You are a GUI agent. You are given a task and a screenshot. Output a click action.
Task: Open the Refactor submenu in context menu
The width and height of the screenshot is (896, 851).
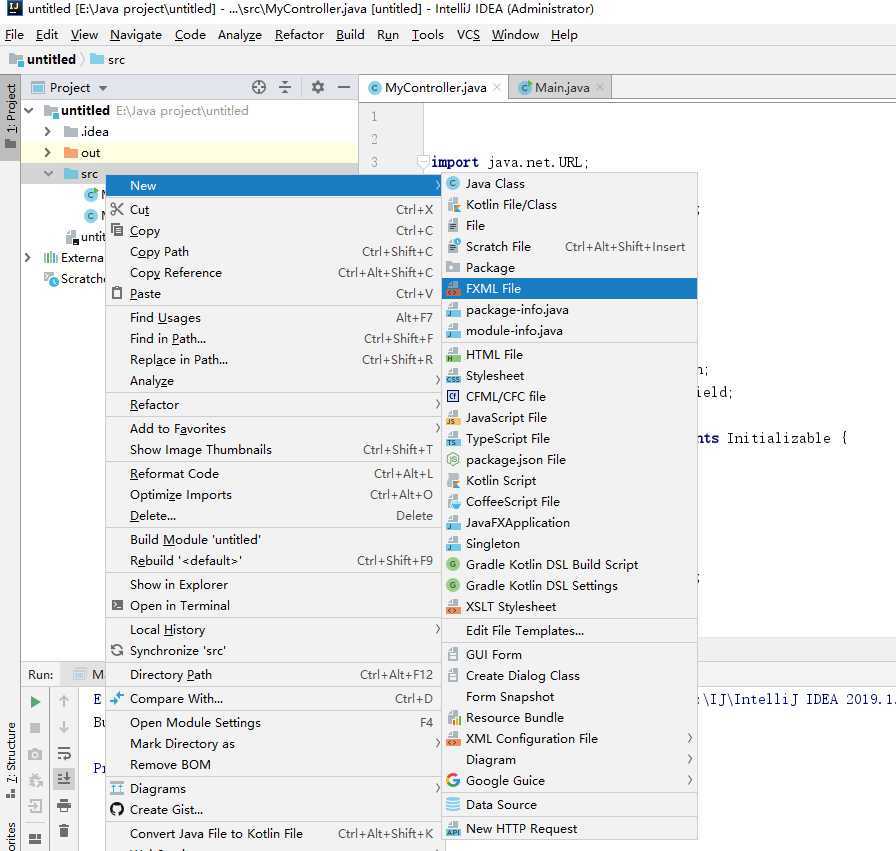tap(274, 405)
